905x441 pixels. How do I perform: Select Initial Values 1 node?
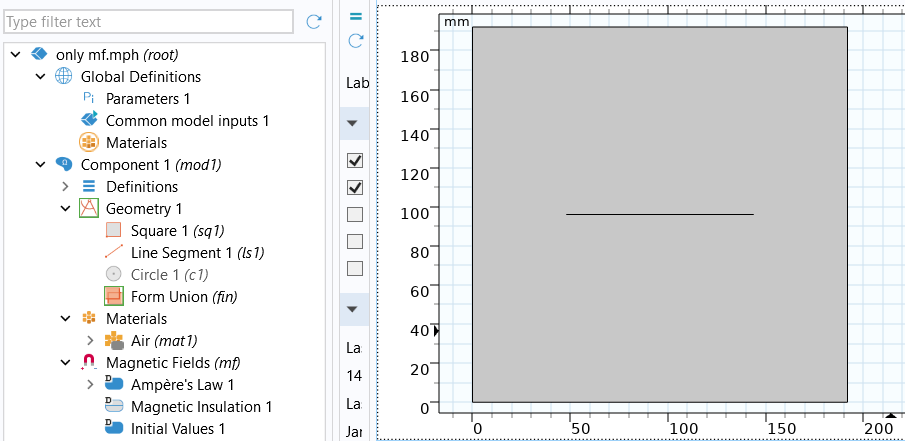click(177, 429)
